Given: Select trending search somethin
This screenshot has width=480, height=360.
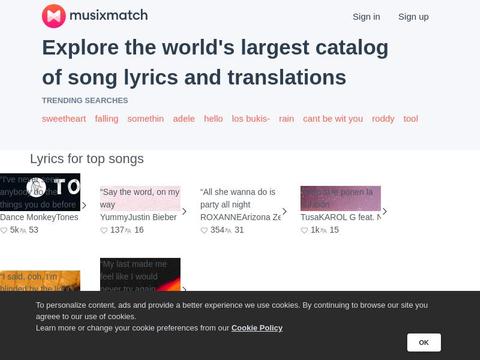Looking at the screenshot, I should pyautogui.click(x=146, y=119).
